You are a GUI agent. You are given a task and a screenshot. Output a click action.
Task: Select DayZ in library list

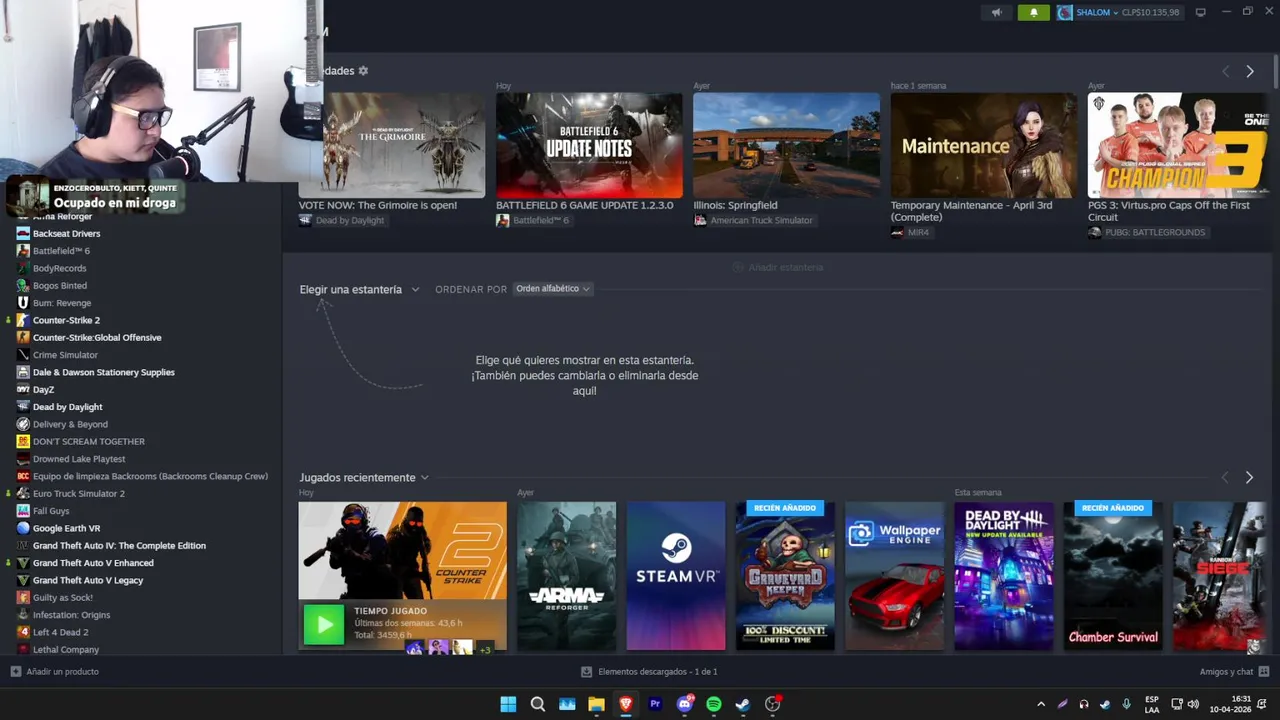[43, 389]
